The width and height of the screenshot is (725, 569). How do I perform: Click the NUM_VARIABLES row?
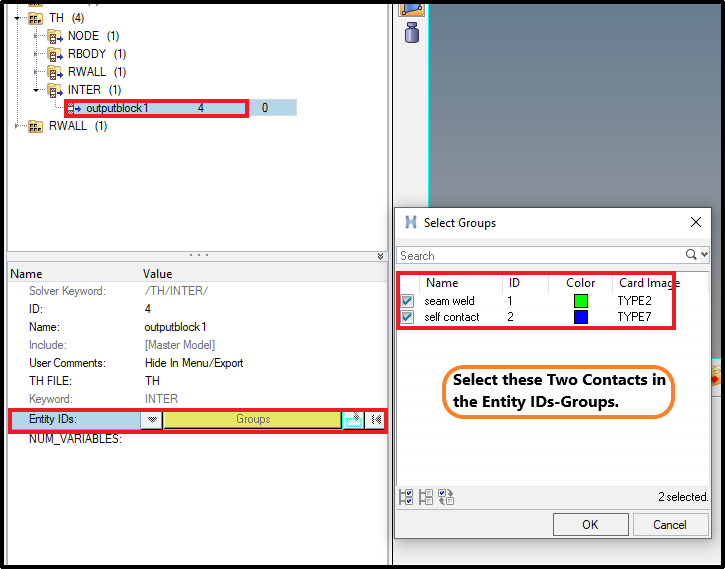[x=198, y=439]
